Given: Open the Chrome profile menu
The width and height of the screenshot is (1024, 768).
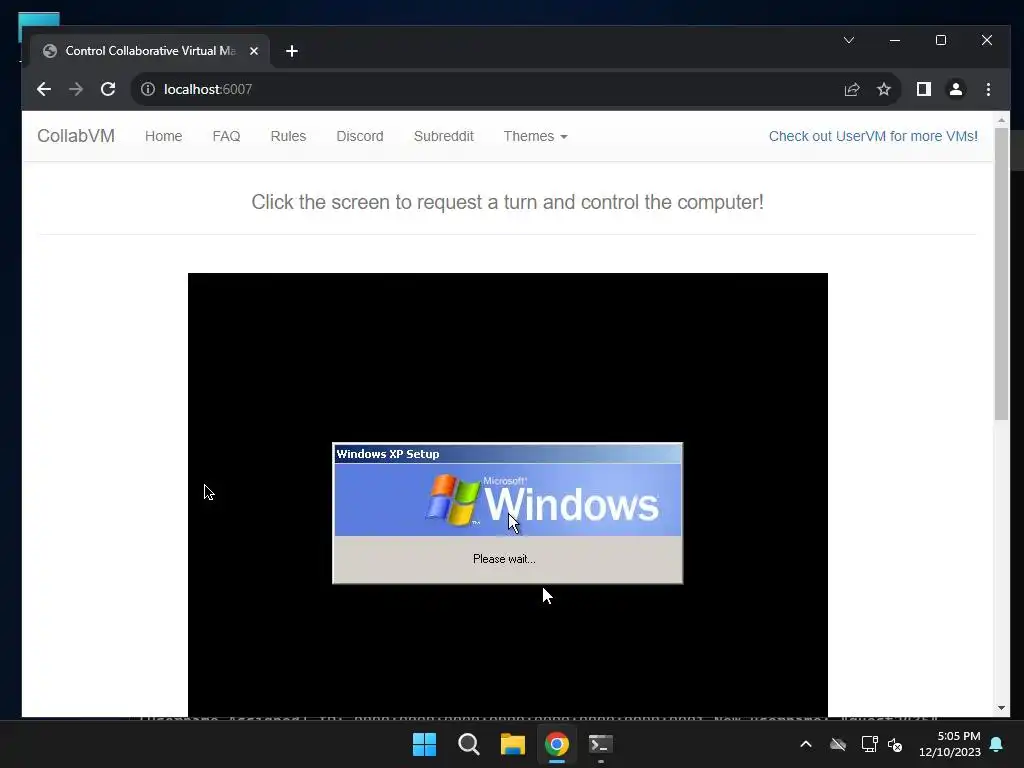Looking at the screenshot, I should pyautogui.click(x=955, y=89).
